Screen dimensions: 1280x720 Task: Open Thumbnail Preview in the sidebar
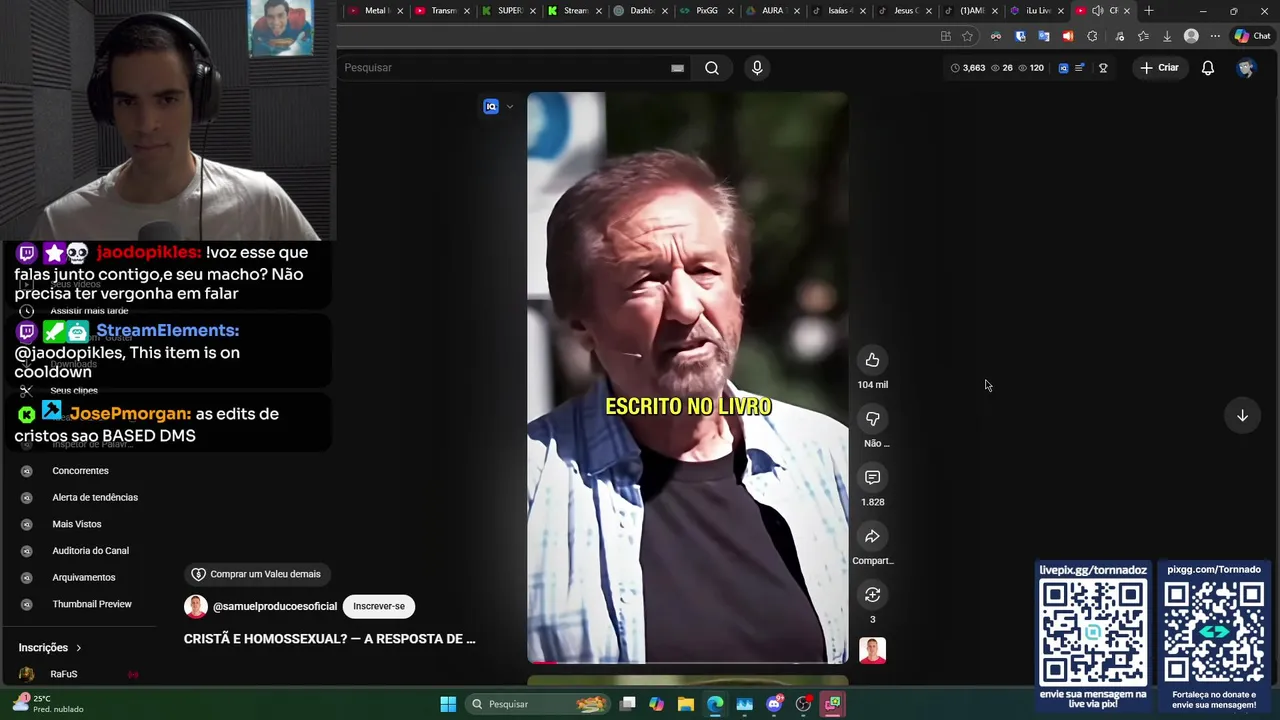(92, 604)
